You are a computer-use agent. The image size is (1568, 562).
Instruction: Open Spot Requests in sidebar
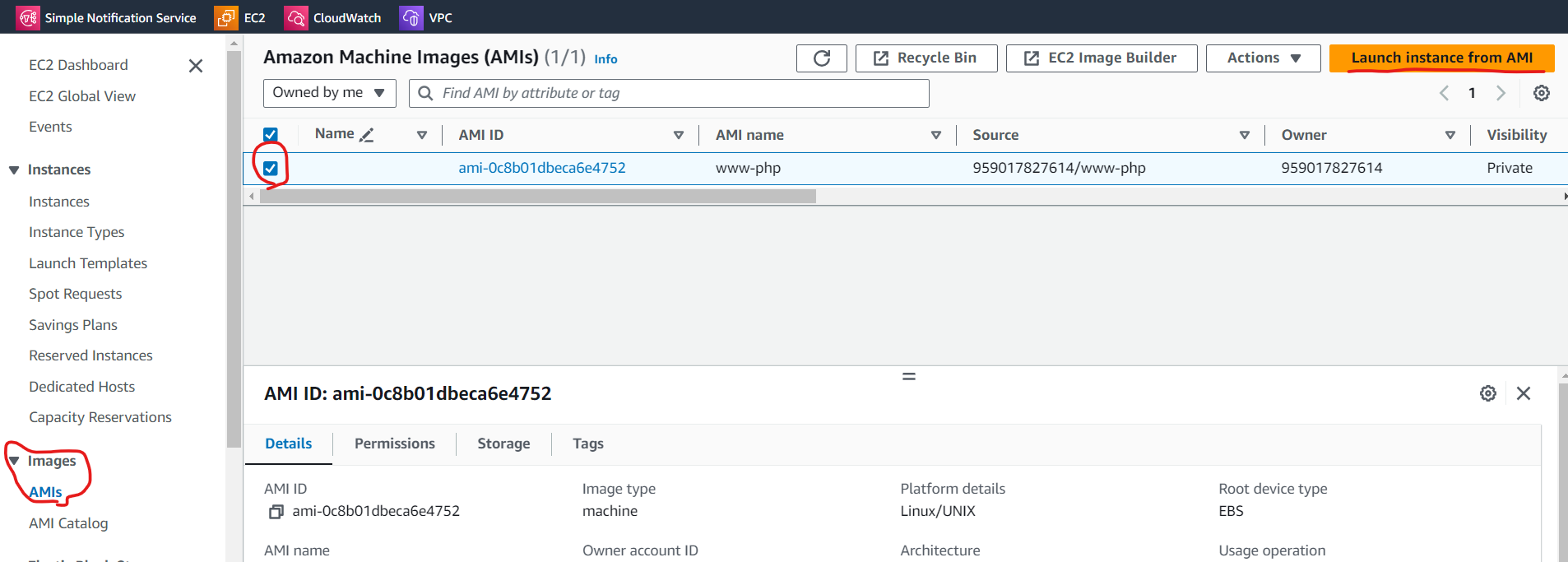pos(75,294)
